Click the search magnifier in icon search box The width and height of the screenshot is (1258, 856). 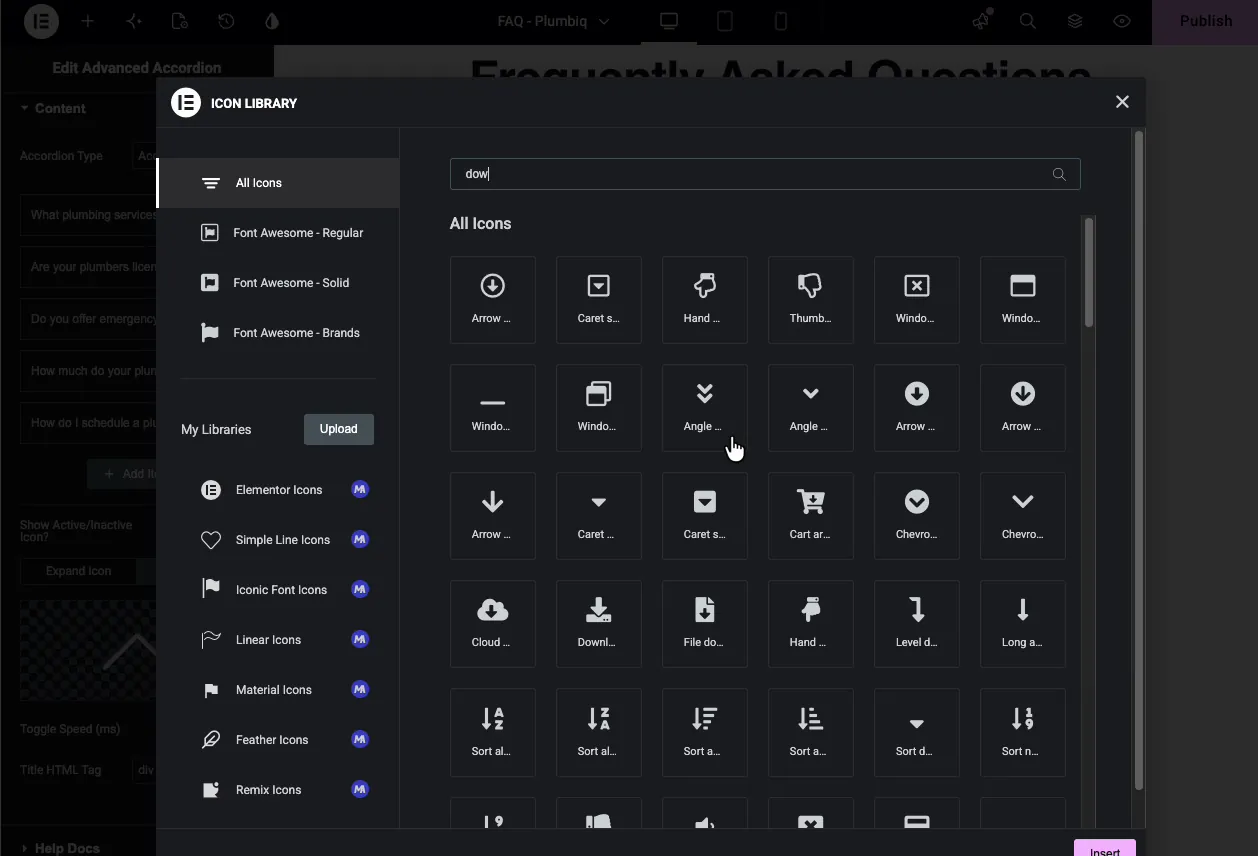point(1059,174)
